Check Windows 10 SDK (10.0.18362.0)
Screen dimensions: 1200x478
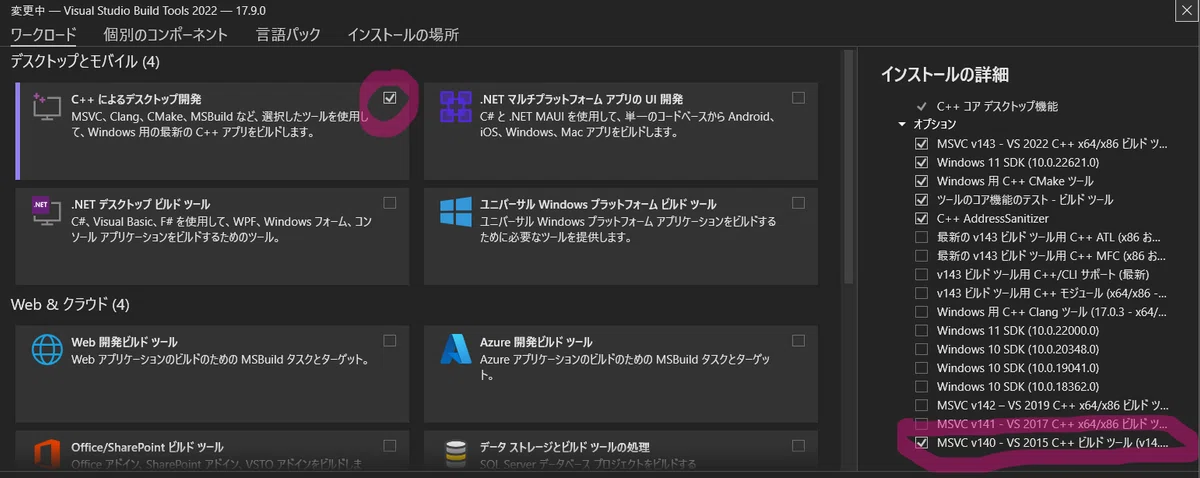[x=921, y=387]
